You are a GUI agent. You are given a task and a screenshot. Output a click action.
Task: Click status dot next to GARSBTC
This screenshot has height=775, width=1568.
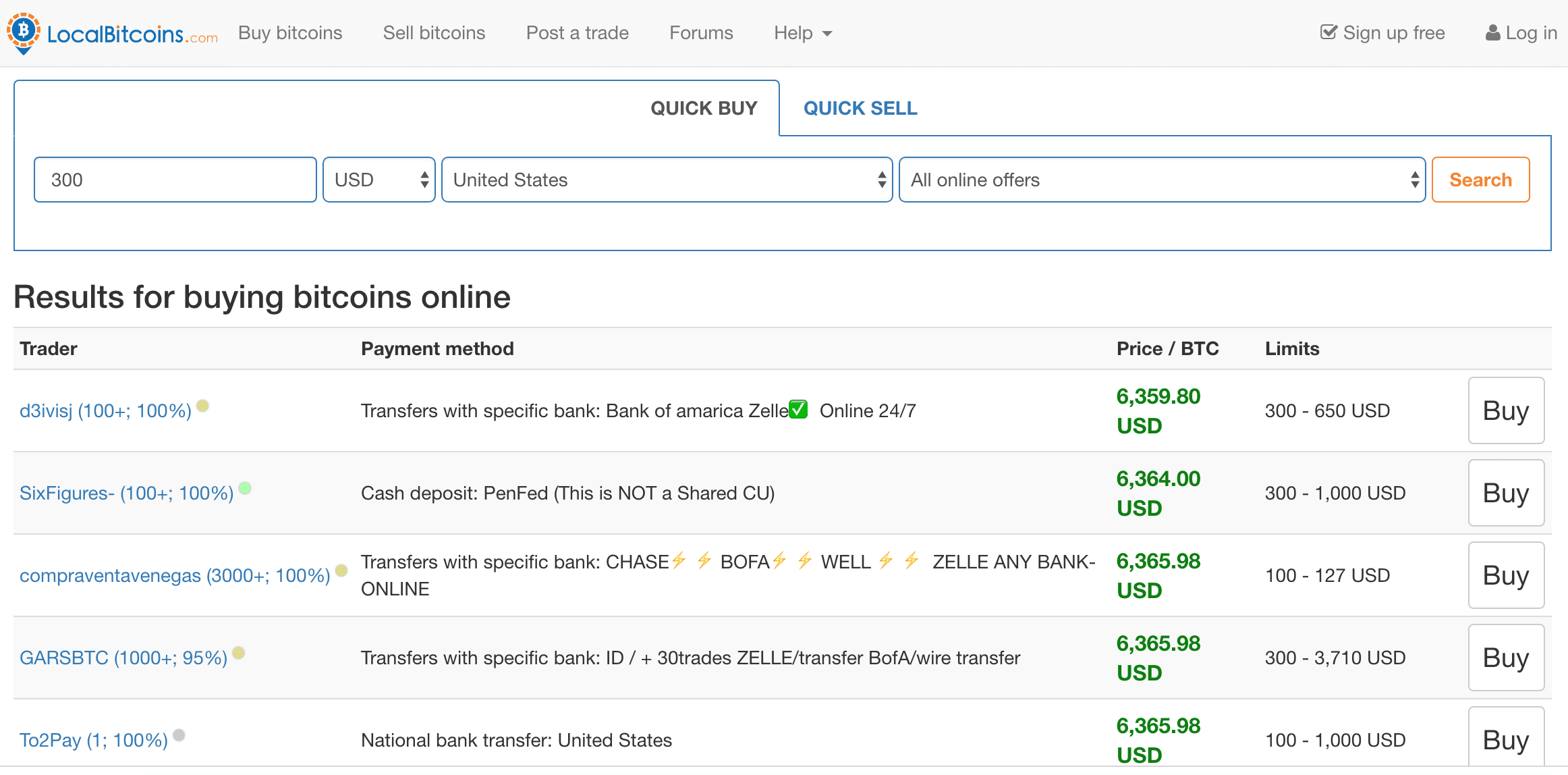[238, 653]
